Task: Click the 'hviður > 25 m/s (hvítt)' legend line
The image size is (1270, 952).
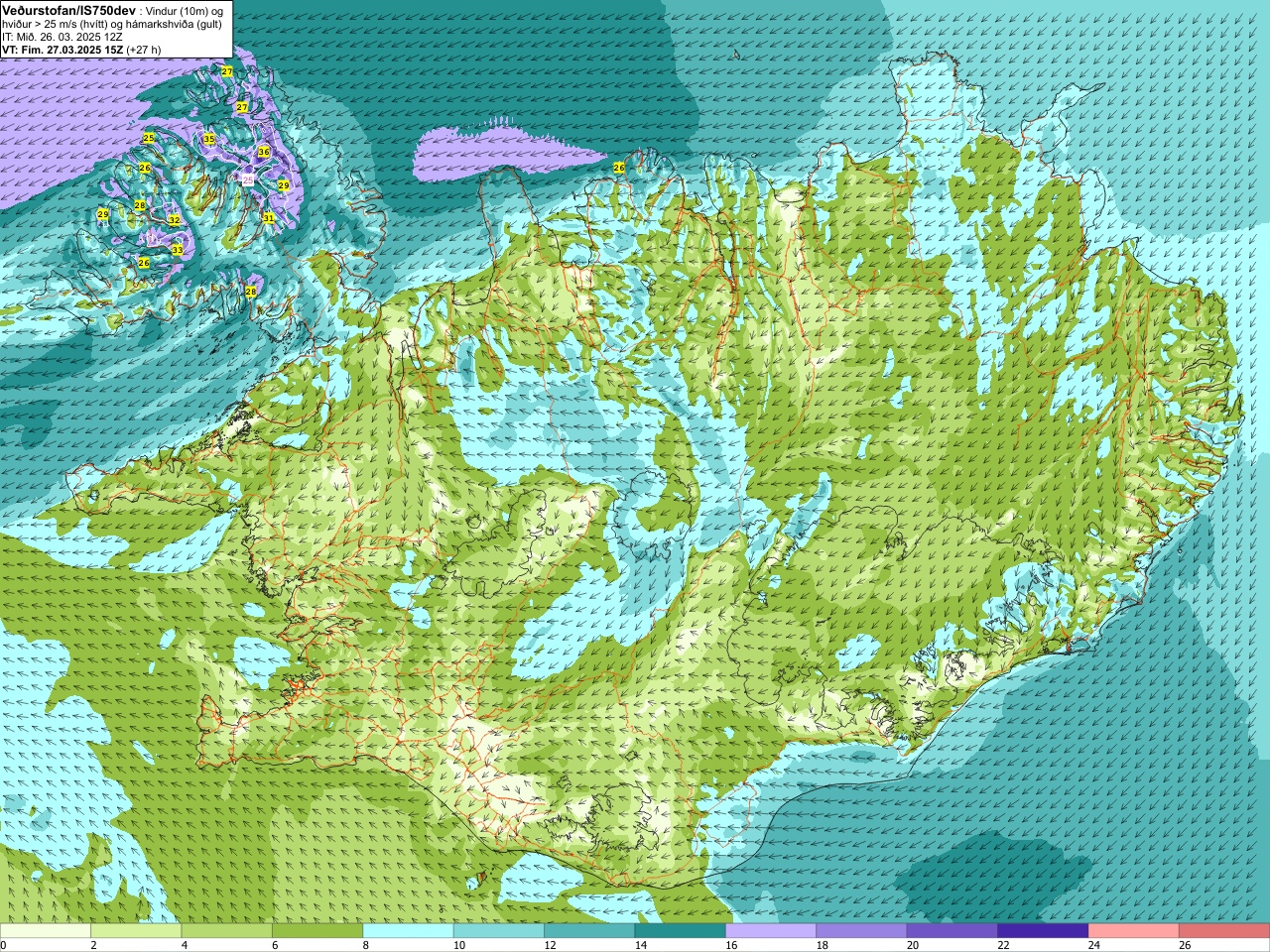Action: point(53,24)
